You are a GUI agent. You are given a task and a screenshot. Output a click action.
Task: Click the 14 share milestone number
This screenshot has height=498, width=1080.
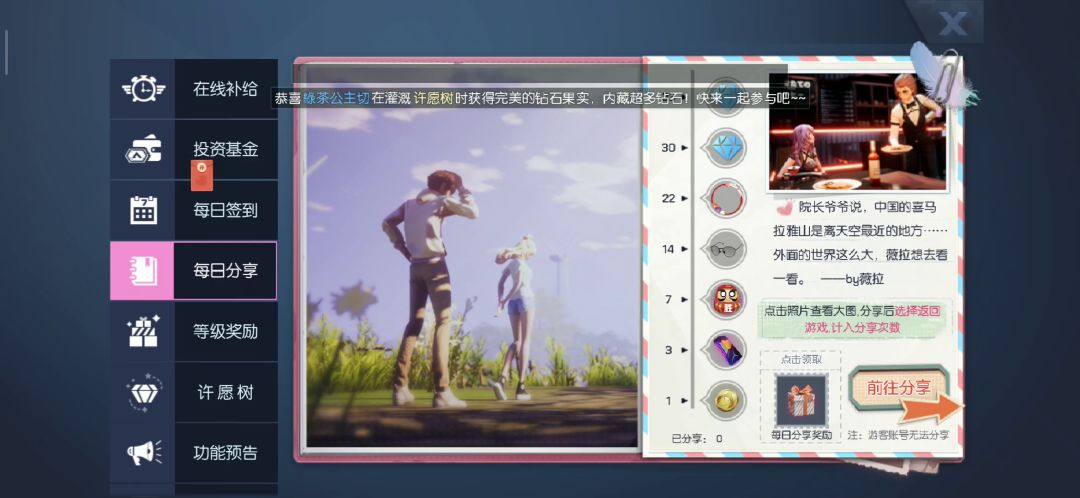point(668,249)
